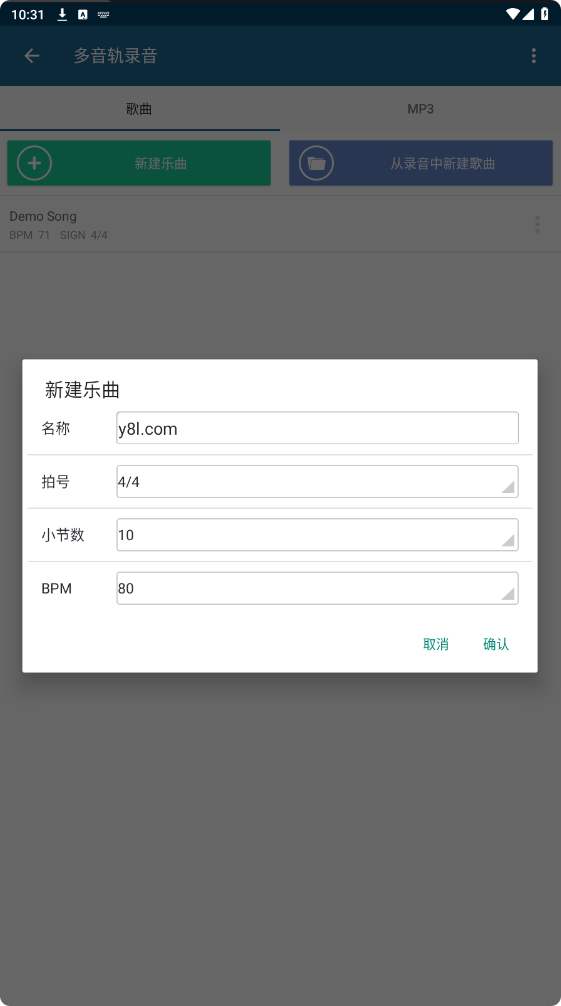Tap the download icon in status bar
The width and height of the screenshot is (561, 1006).
pyautogui.click(x=62, y=14)
